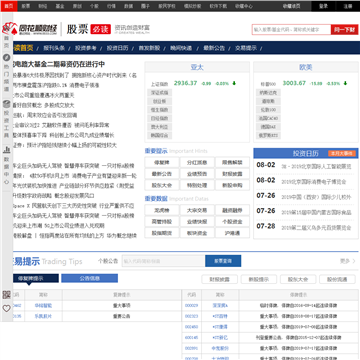Select the 道琼斯 index row
Screen dimensions: 360x360
coord(268,101)
